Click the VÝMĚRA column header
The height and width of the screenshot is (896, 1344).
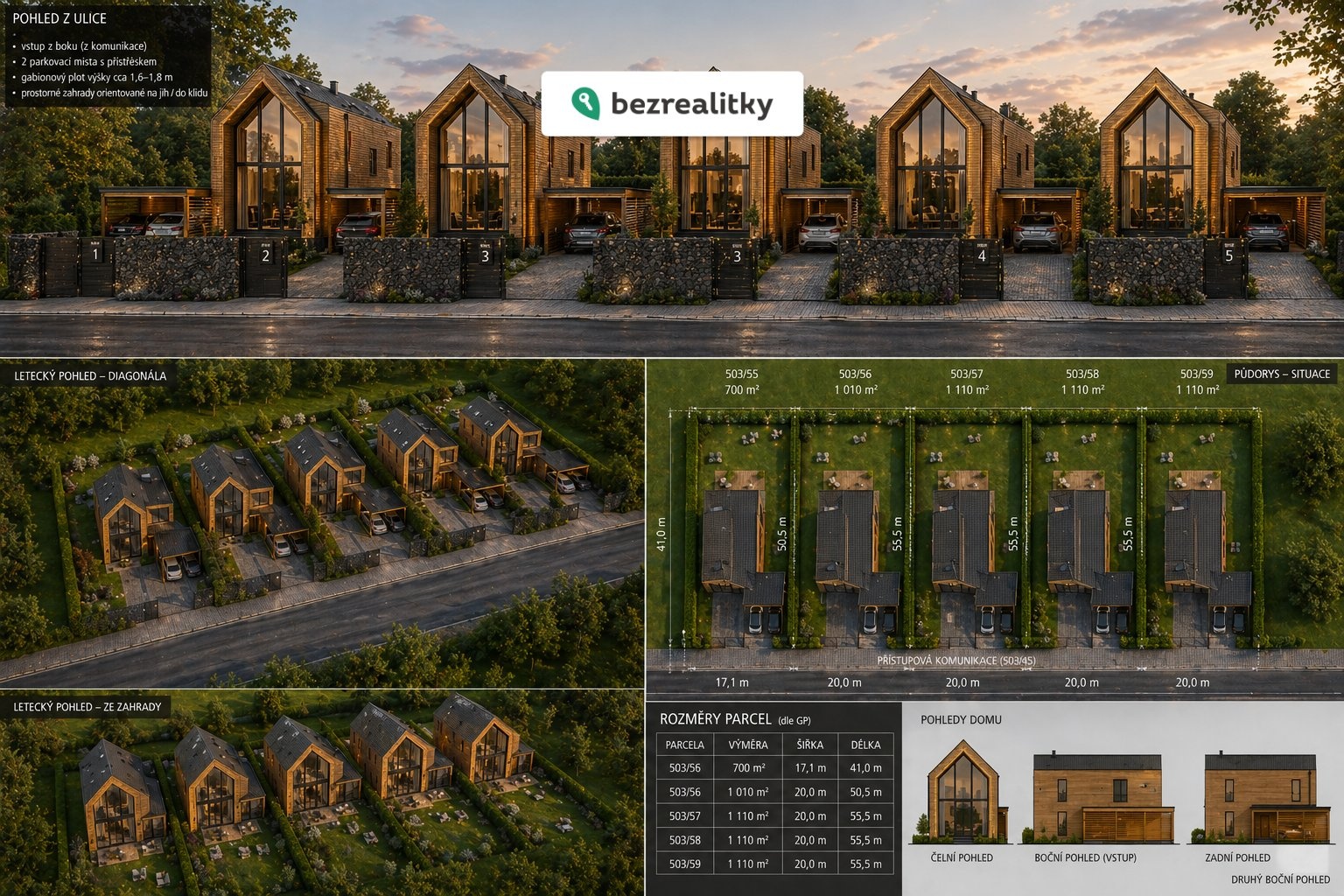(748, 745)
